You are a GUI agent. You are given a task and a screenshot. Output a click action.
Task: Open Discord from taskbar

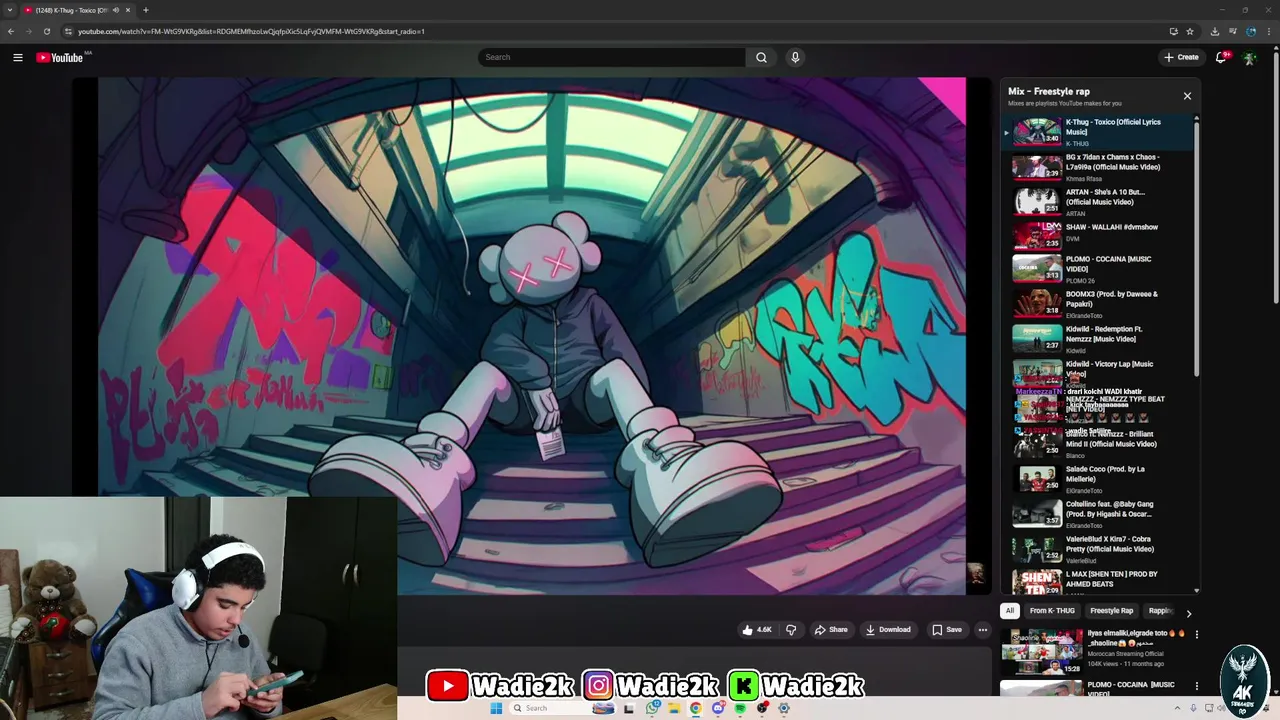pyautogui.click(x=718, y=708)
